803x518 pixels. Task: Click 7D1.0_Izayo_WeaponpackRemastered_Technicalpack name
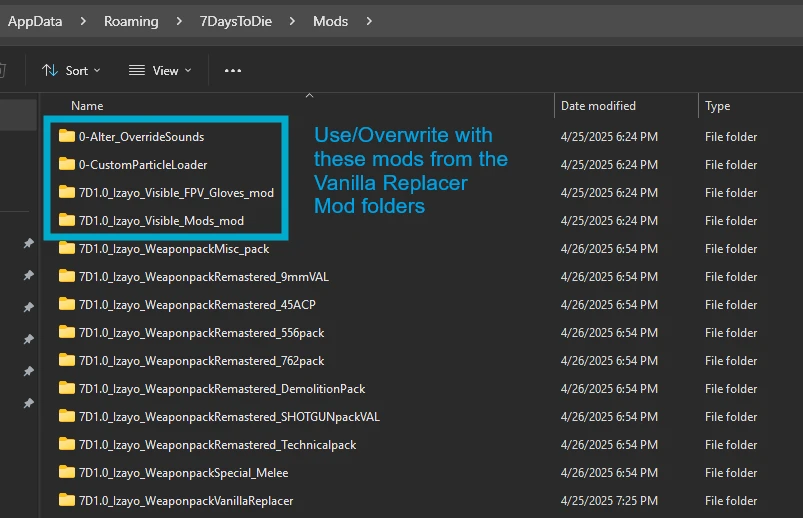[217, 445]
